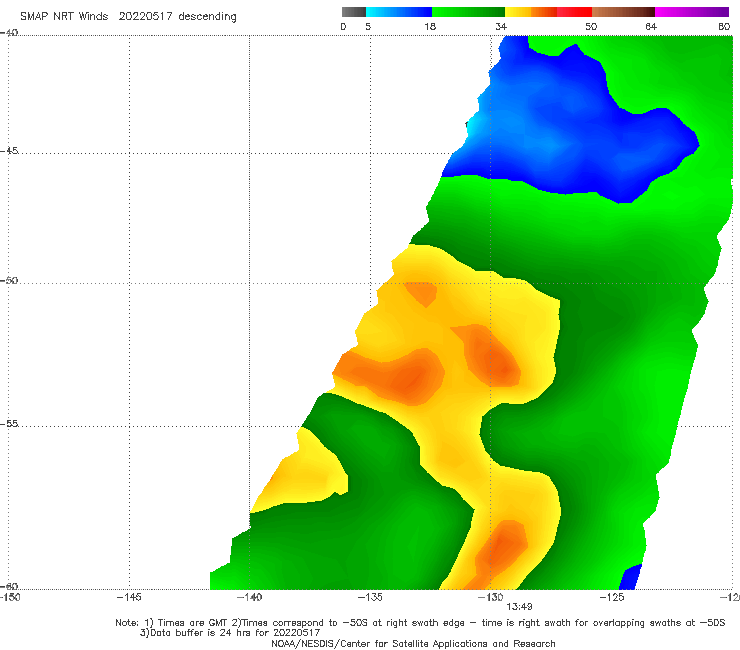Click the longitude axis label '-130'
Screen dimensions: 740x650
[491, 597]
